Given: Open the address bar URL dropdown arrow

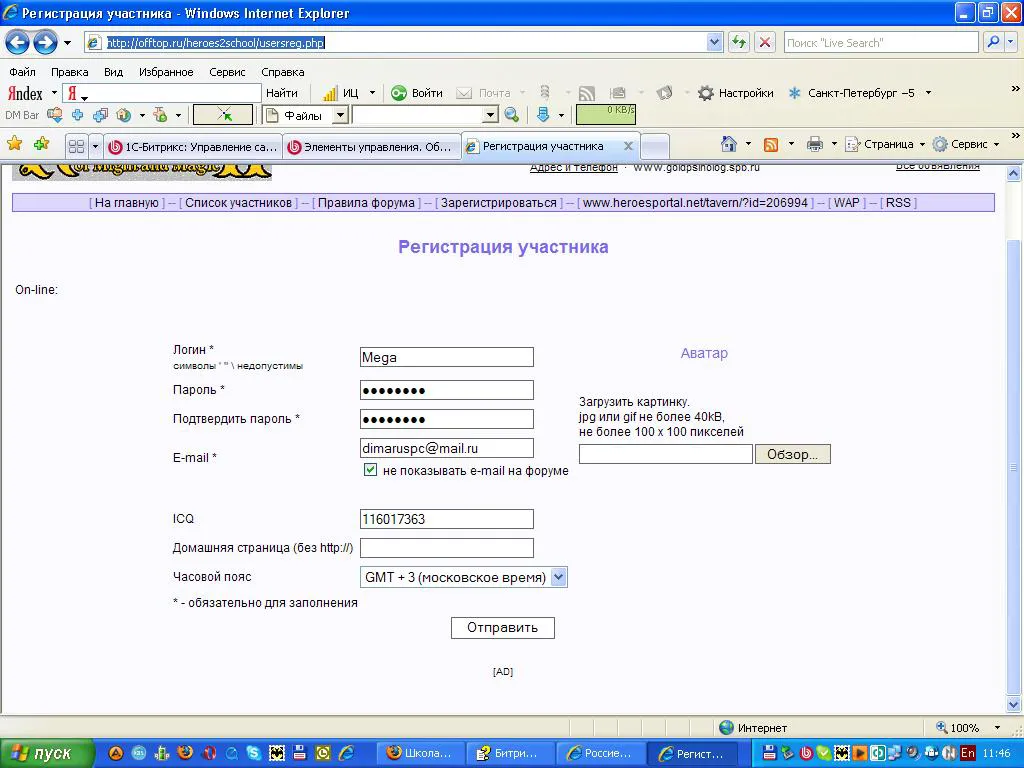Looking at the screenshot, I should point(714,42).
